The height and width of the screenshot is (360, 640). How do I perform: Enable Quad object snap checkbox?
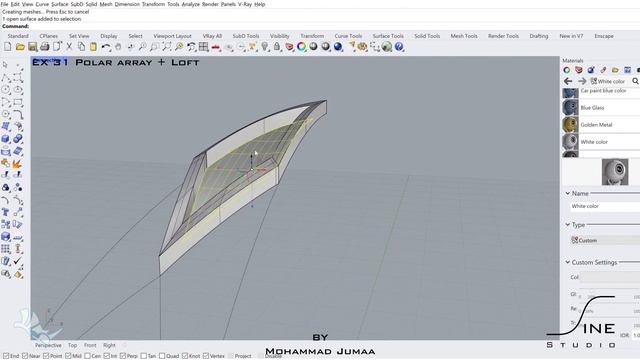162,356
